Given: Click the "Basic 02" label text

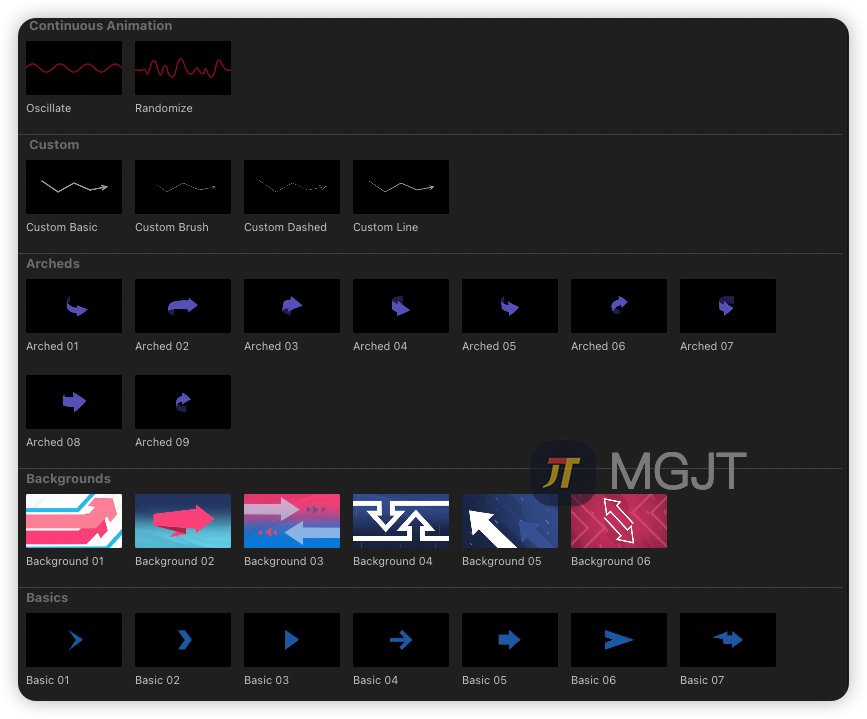Looking at the screenshot, I should (x=157, y=680).
